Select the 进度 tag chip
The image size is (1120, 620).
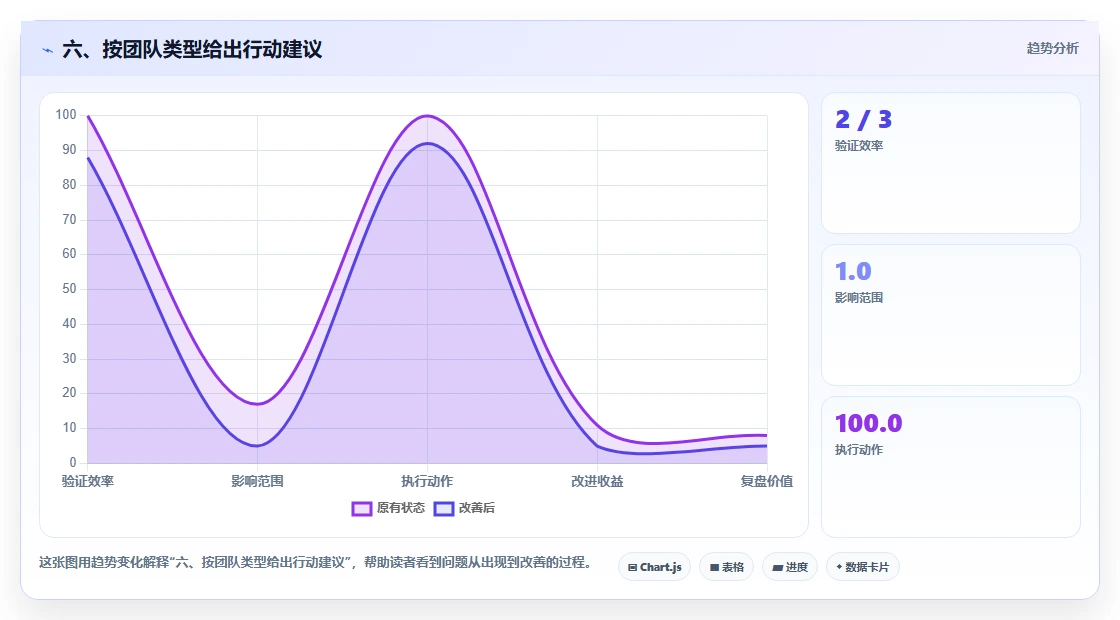point(790,567)
